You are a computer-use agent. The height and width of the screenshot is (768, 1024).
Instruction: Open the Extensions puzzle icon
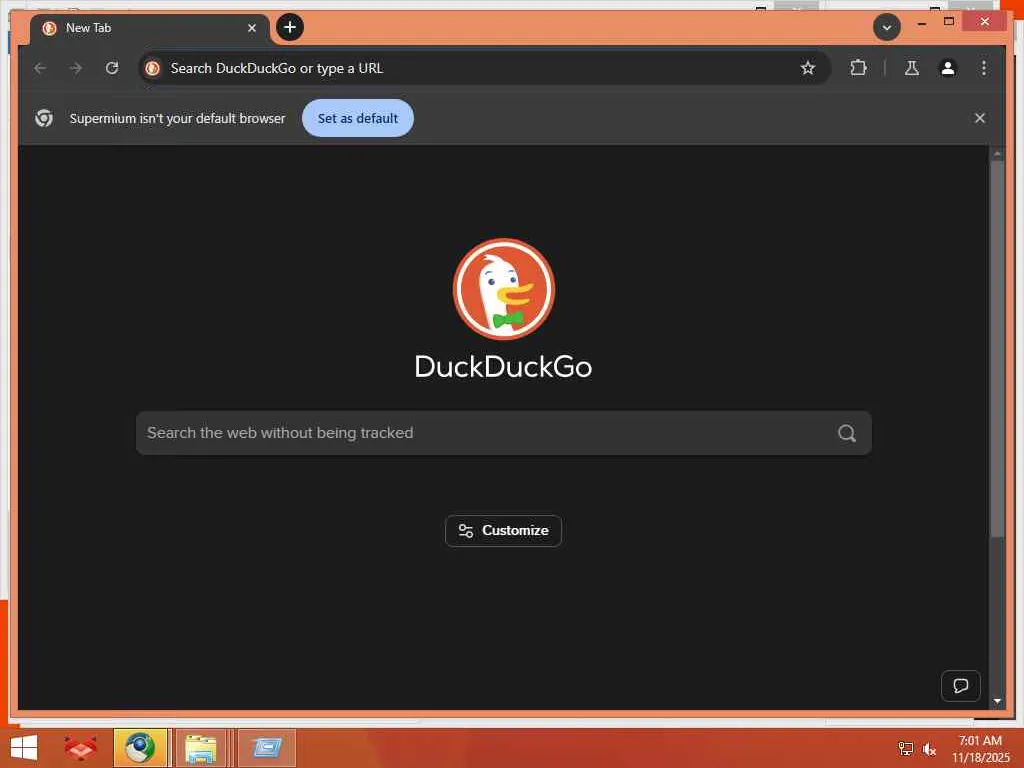pyautogui.click(x=858, y=68)
